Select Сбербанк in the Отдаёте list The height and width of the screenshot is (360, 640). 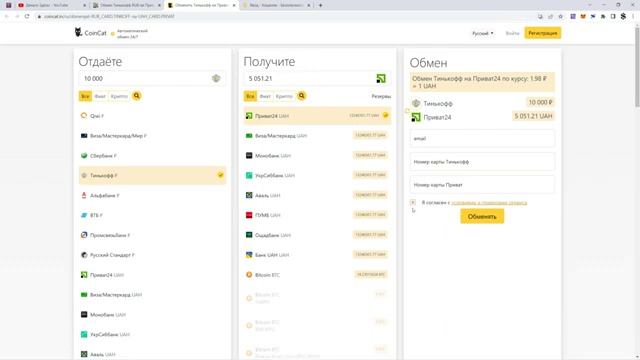click(152, 156)
